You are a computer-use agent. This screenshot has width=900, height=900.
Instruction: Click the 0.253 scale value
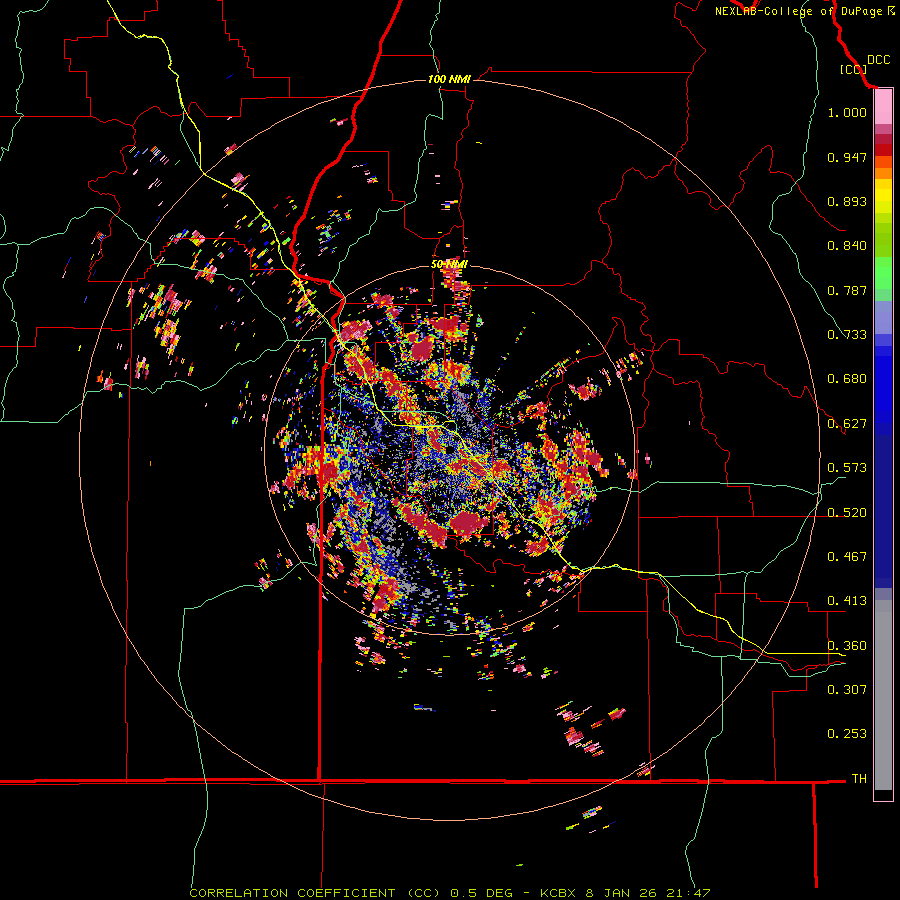[x=847, y=734]
